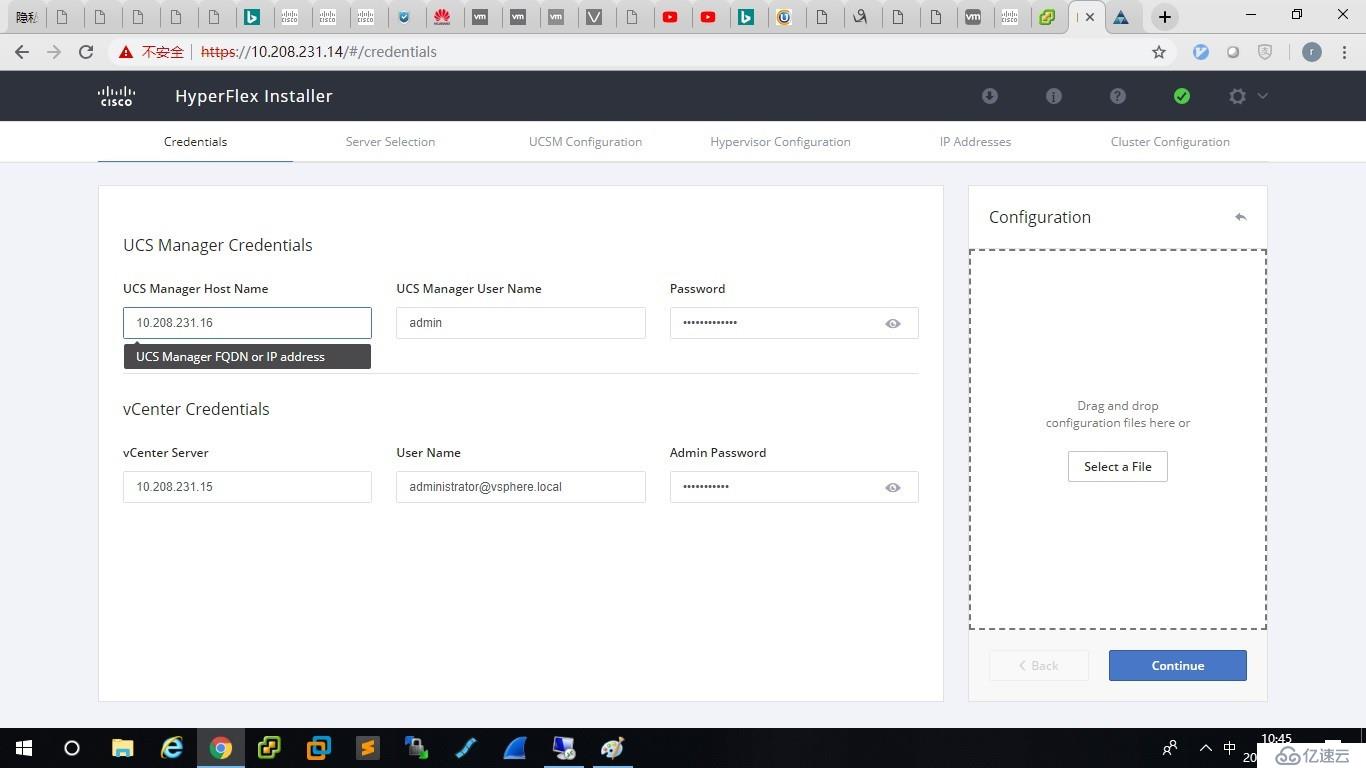Collapse Configuration panel with the arrow icon
The width and height of the screenshot is (1366, 768).
(1241, 217)
